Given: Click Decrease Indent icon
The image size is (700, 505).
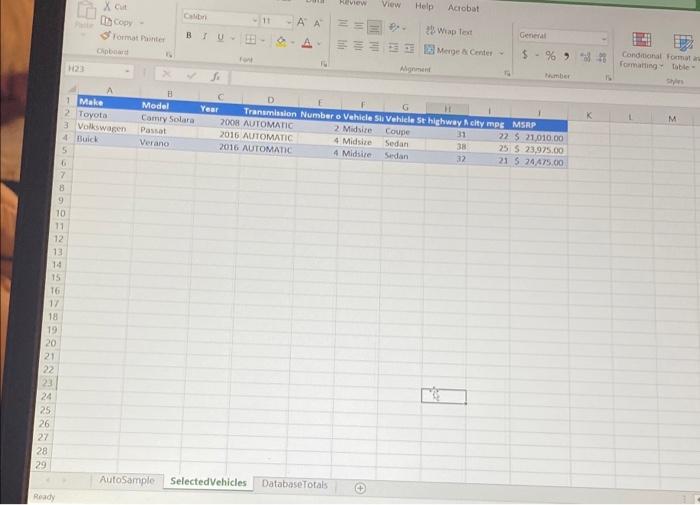Looking at the screenshot, I should pos(393,48).
